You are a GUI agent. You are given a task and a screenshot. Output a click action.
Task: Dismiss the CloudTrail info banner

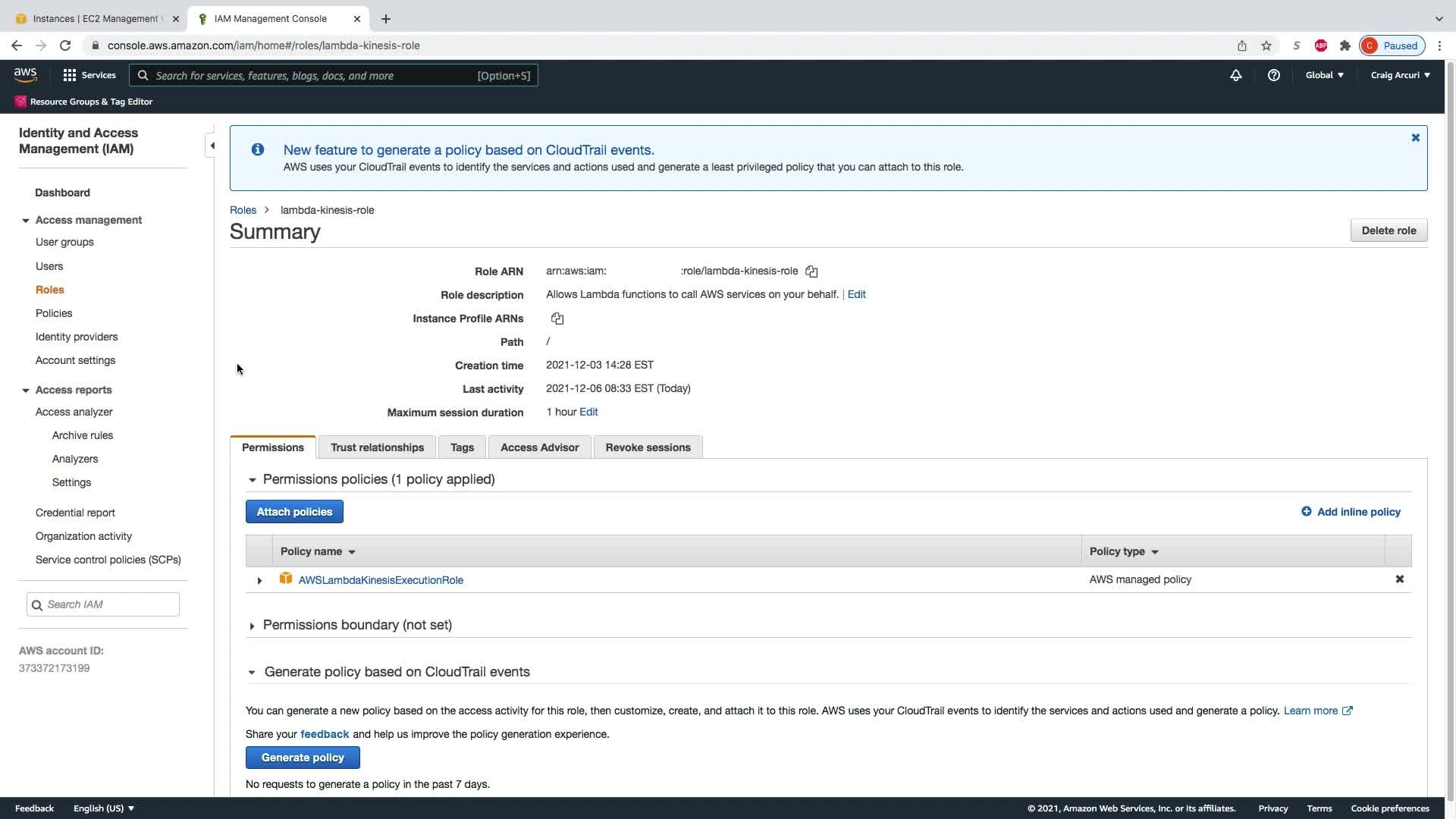[x=1415, y=138]
